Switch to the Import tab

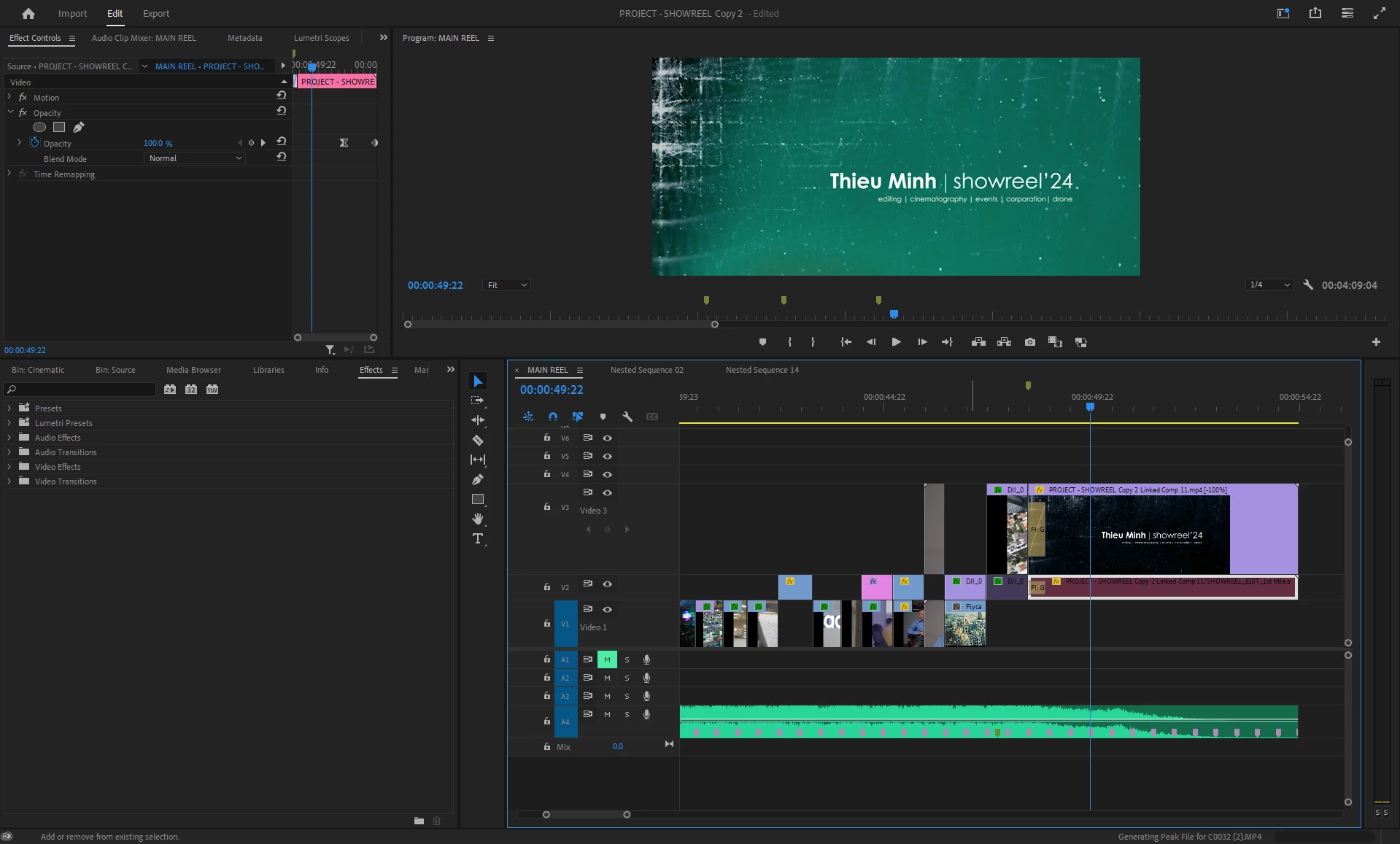(72, 13)
